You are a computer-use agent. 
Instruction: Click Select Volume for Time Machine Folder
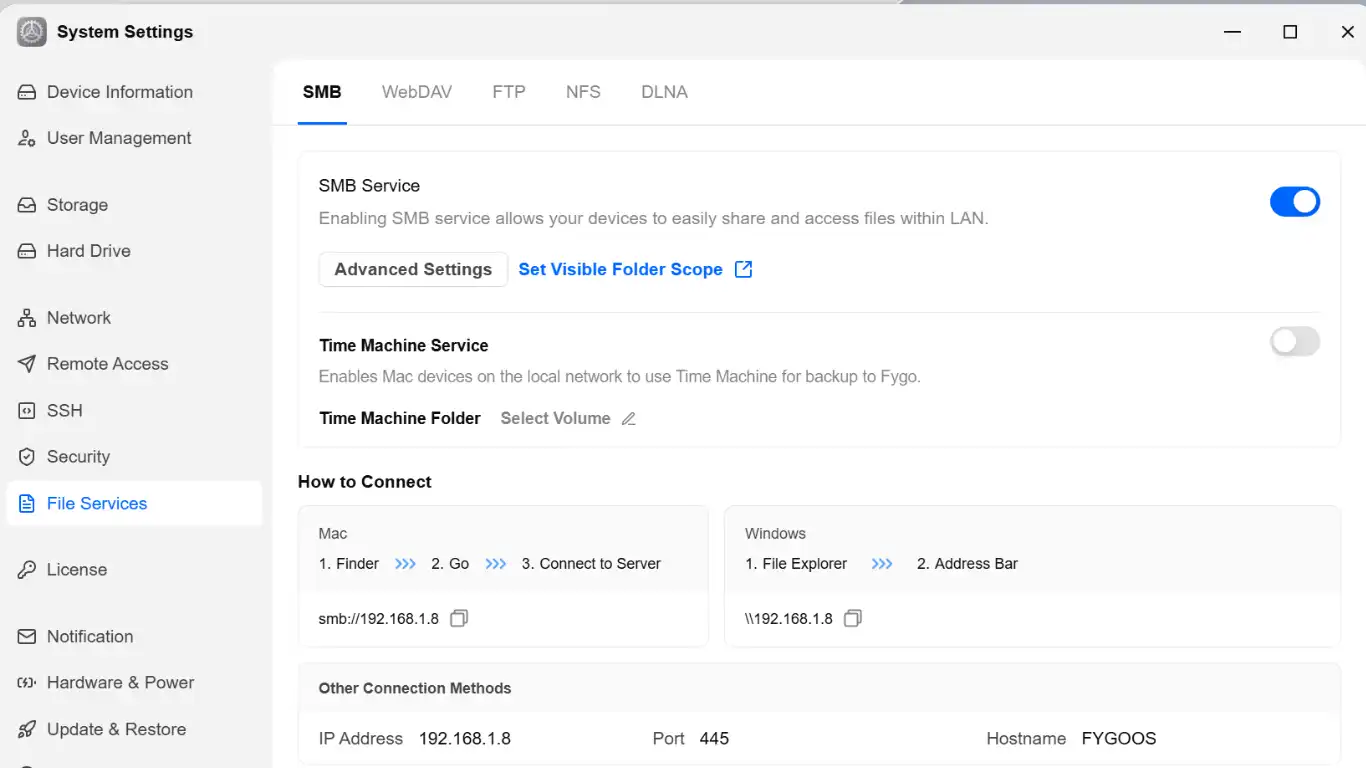click(x=555, y=419)
